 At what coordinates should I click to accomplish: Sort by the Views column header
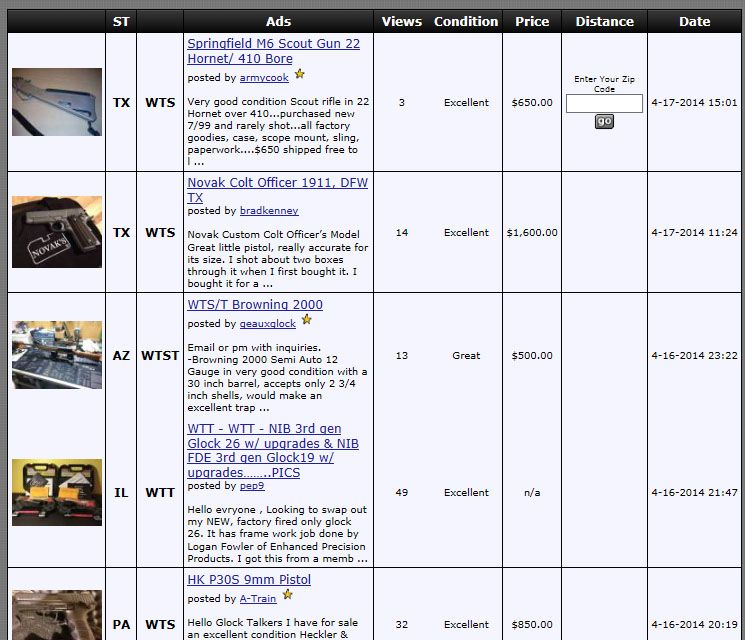(402, 22)
